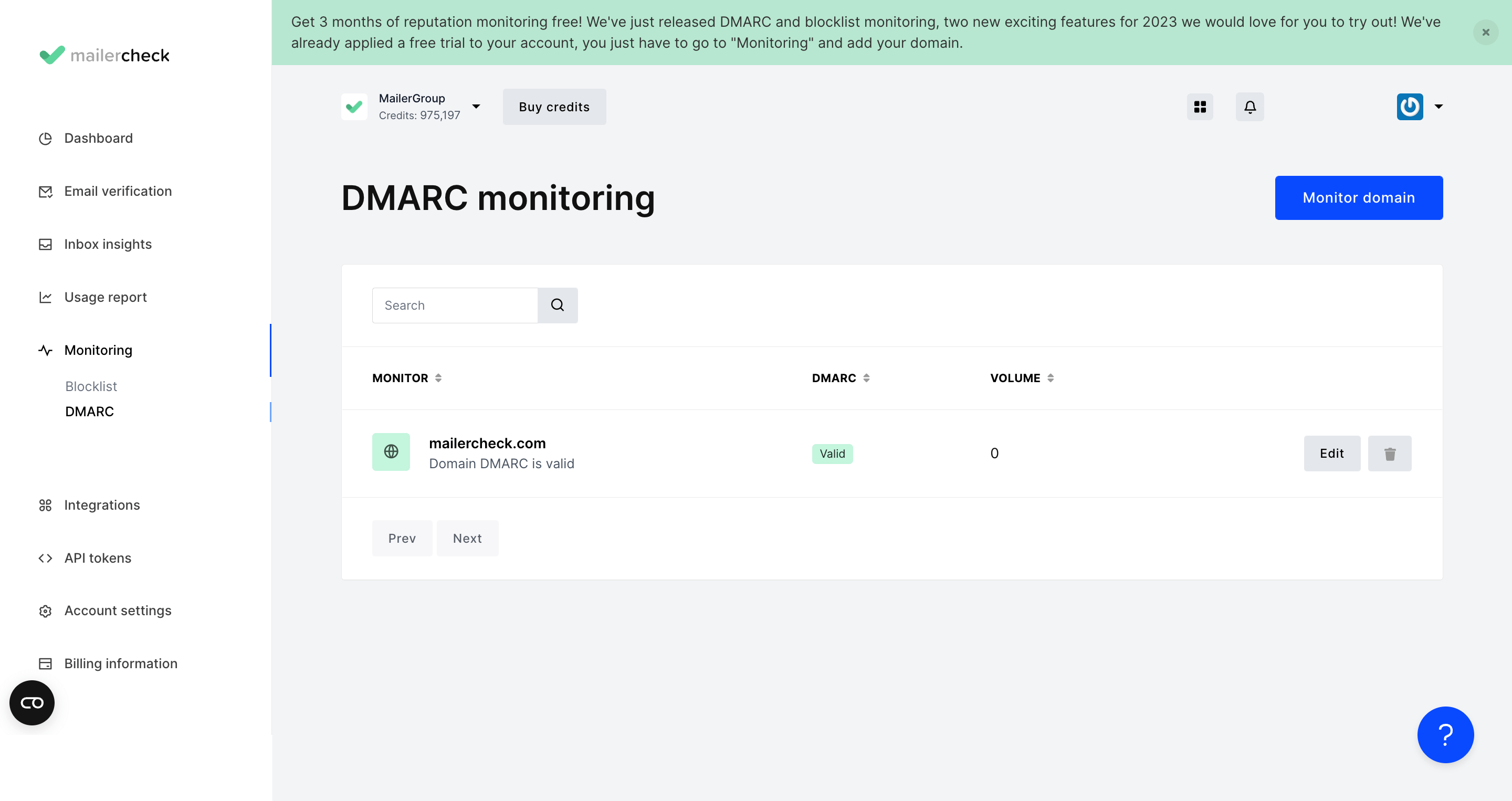Click the DMARC monitoring heading
Image resolution: width=1512 pixels, height=801 pixels.
(x=498, y=198)
